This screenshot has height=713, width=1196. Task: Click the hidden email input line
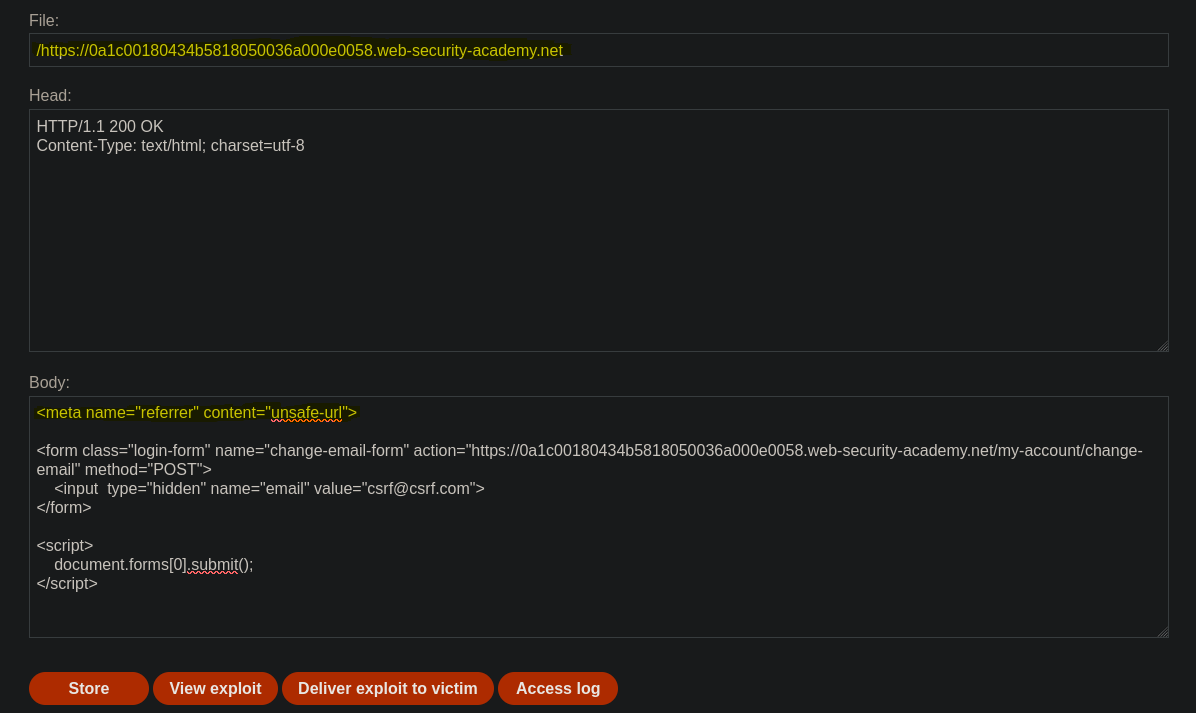click(269, 488)
